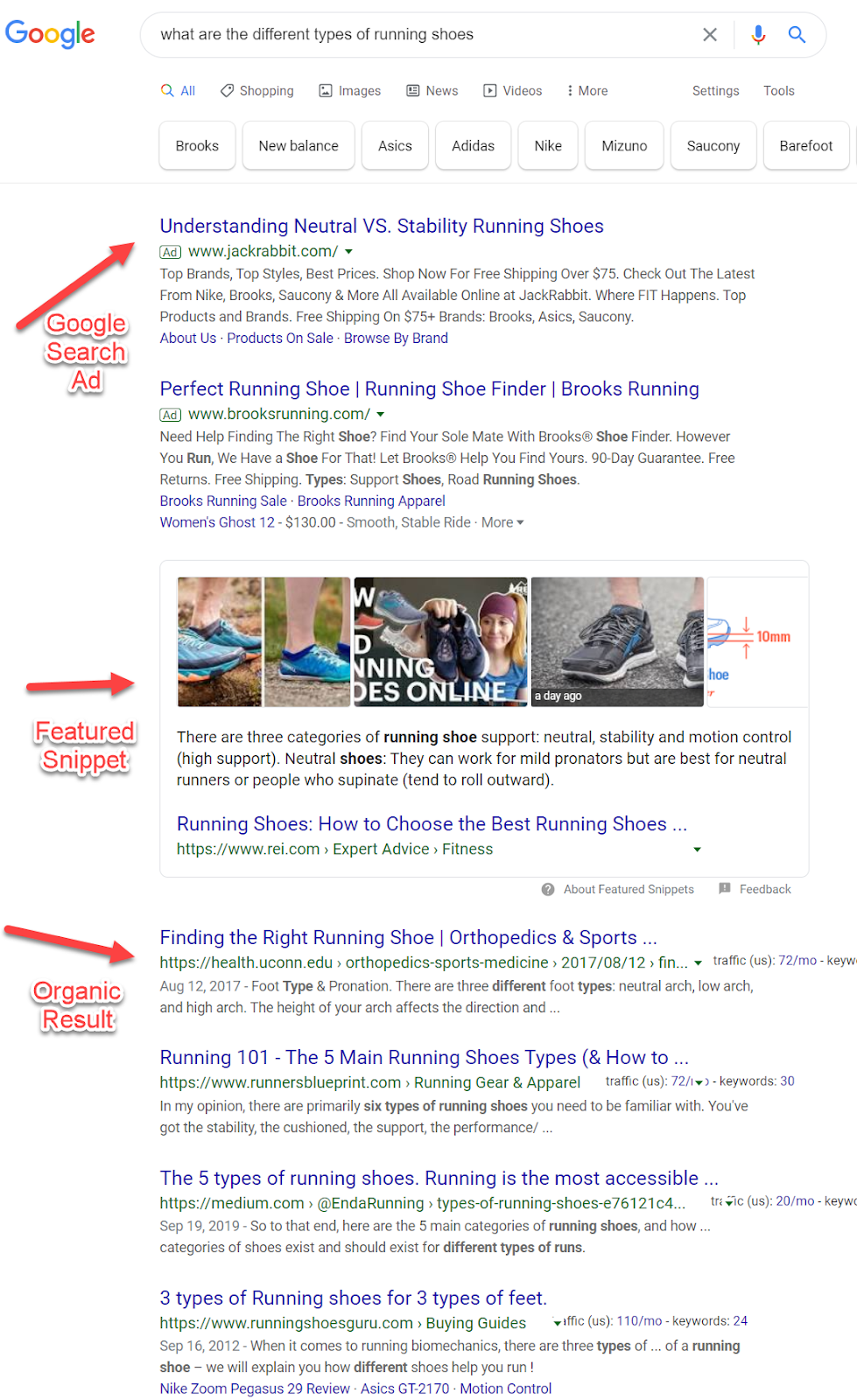Image resolution: width=857 pixels, height=1400 pixels.
Task: Open The 5 types of running shoes result
Action: tap(439, 1178)
